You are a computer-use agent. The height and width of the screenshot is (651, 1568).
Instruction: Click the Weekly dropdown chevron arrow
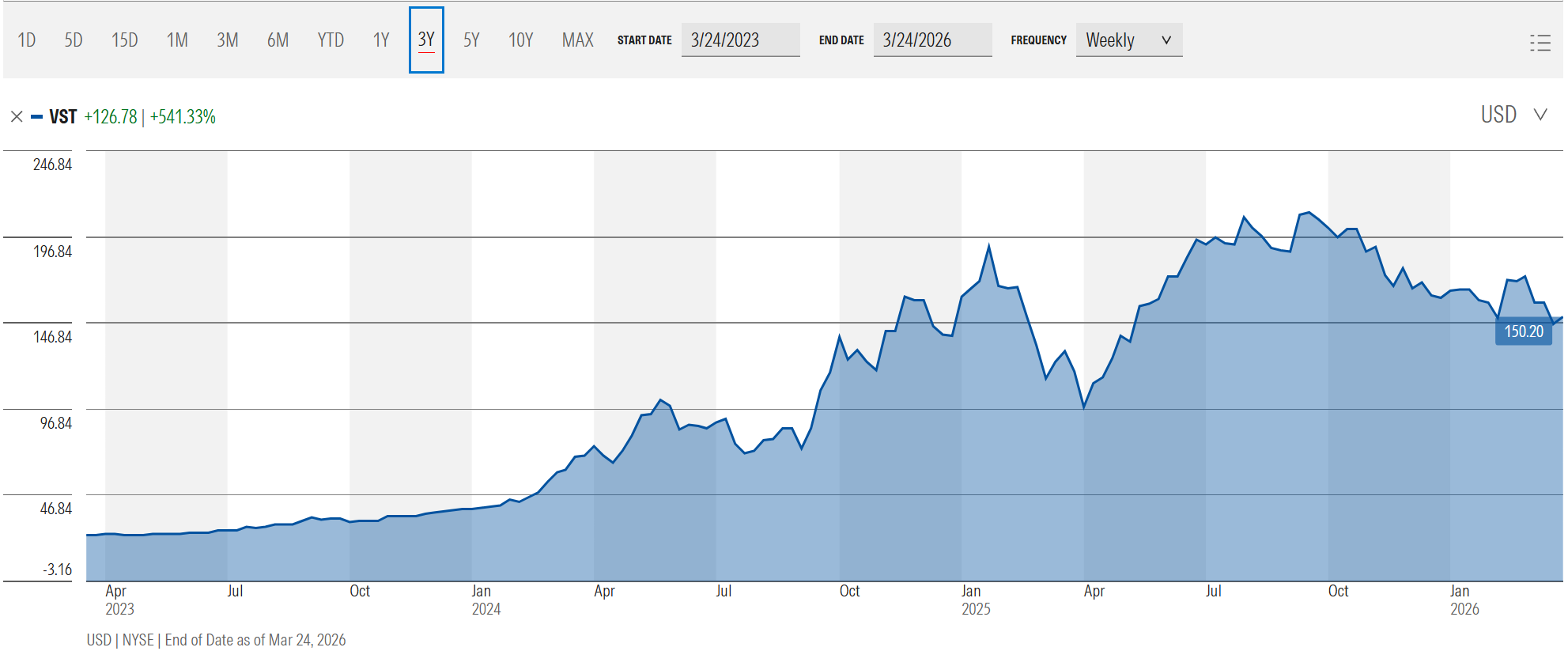[x=1166, y=40]
